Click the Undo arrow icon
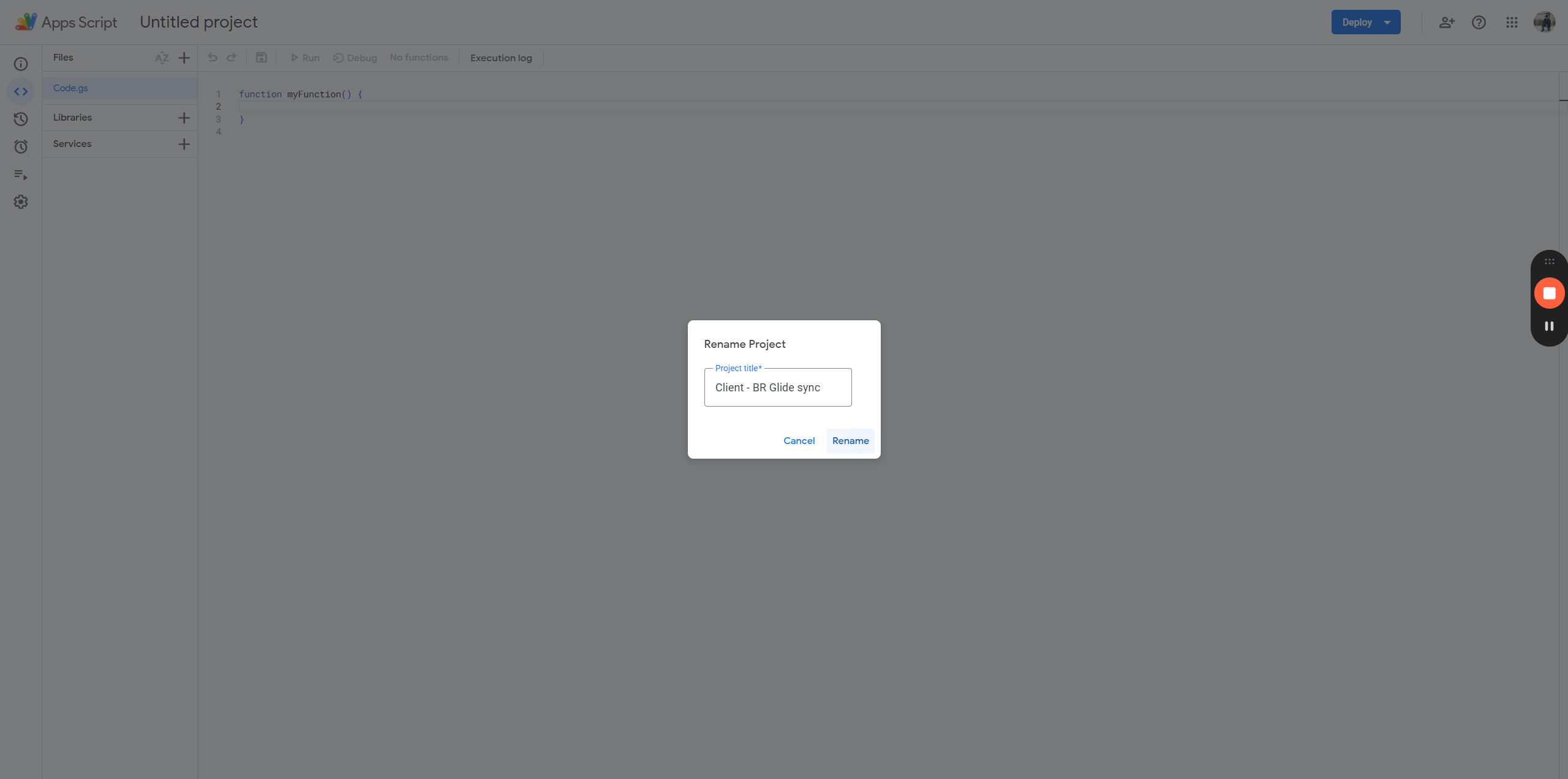 (x=213, y=58)
